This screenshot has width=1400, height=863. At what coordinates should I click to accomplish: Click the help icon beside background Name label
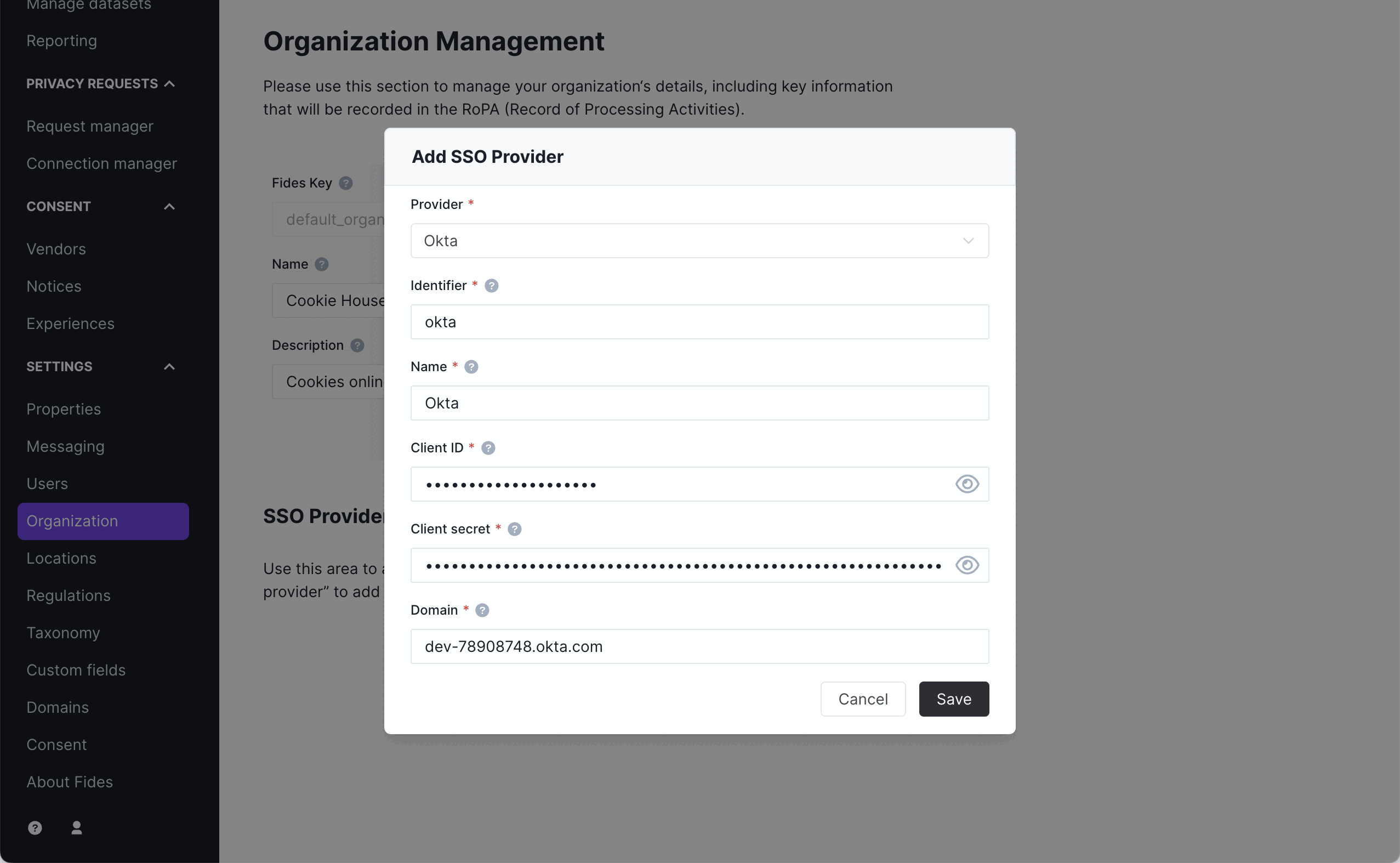[322, 264]
